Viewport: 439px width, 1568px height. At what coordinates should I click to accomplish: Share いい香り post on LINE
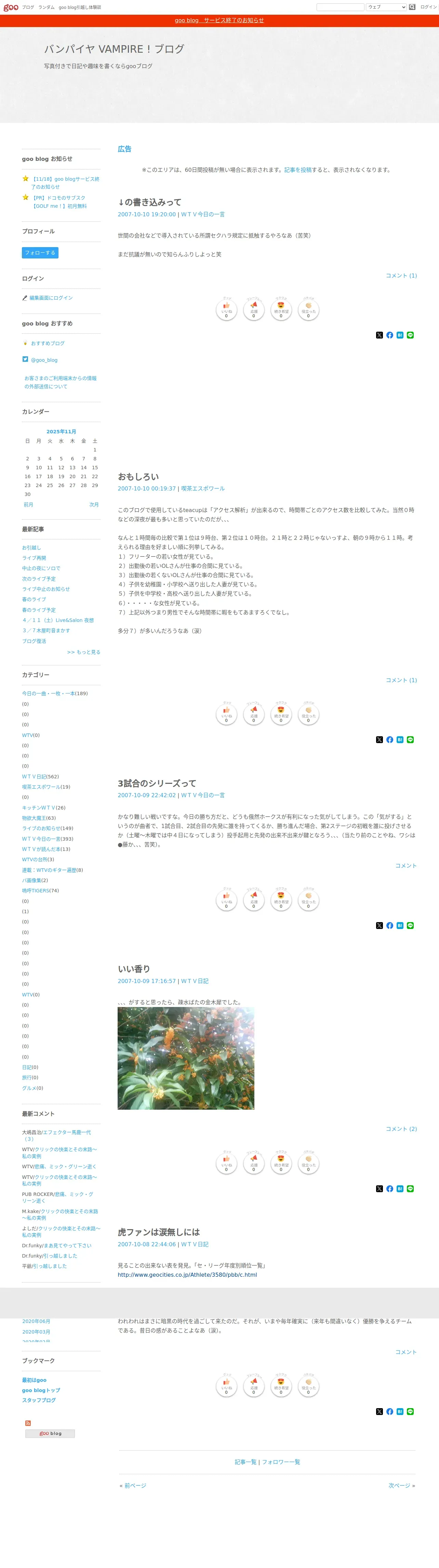coord(410,1189)
